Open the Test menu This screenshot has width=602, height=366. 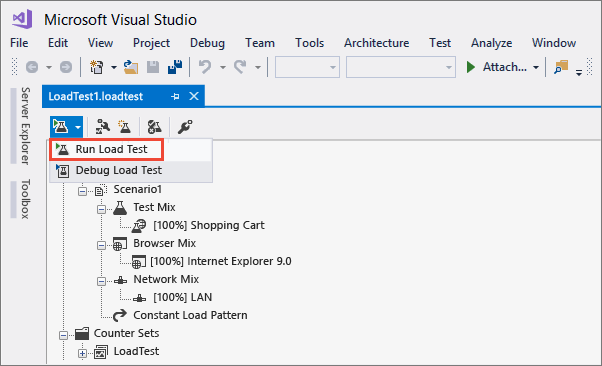coord(440,43)
